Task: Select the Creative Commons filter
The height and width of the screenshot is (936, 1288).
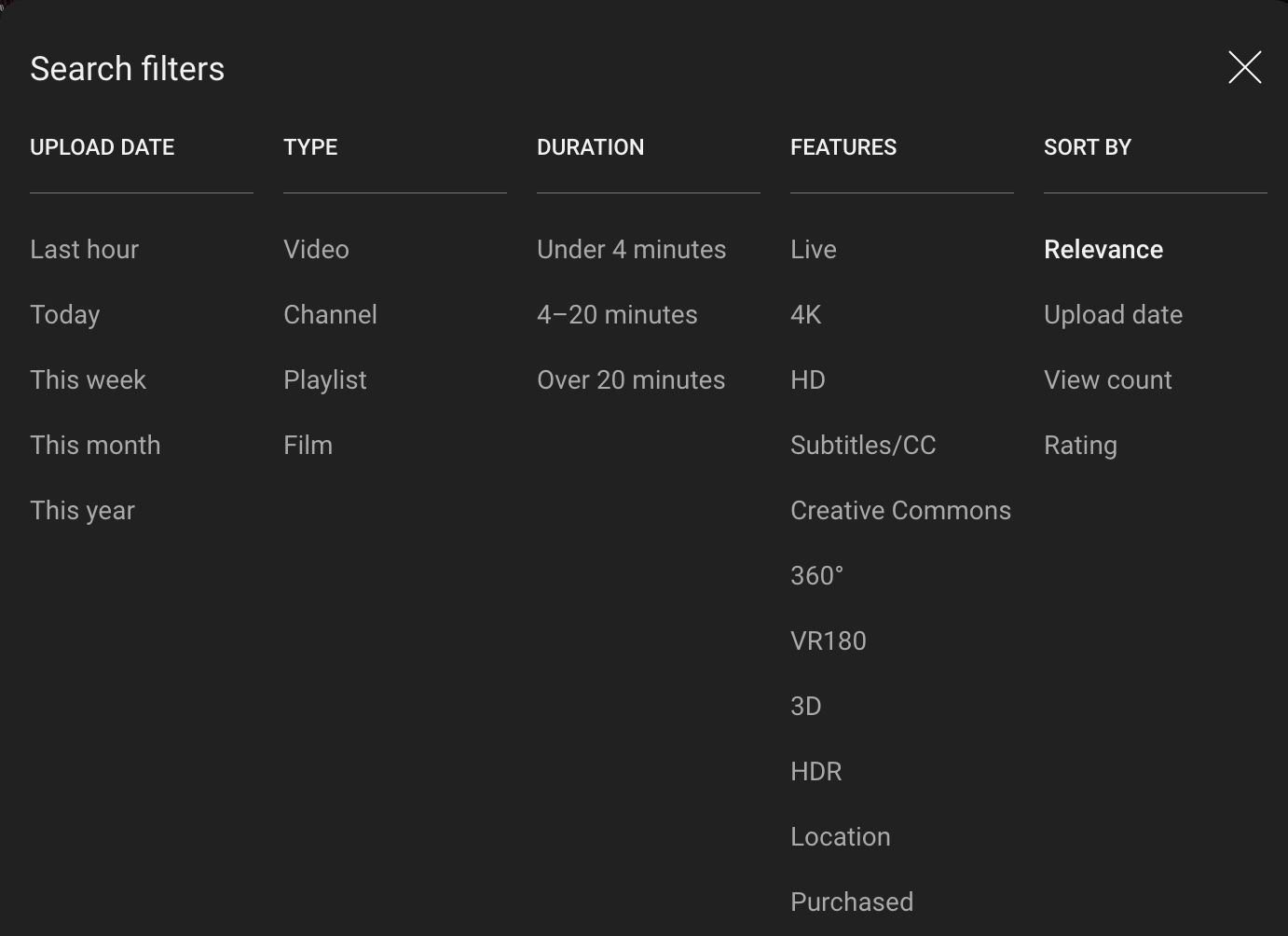Action: coord(900,510)
